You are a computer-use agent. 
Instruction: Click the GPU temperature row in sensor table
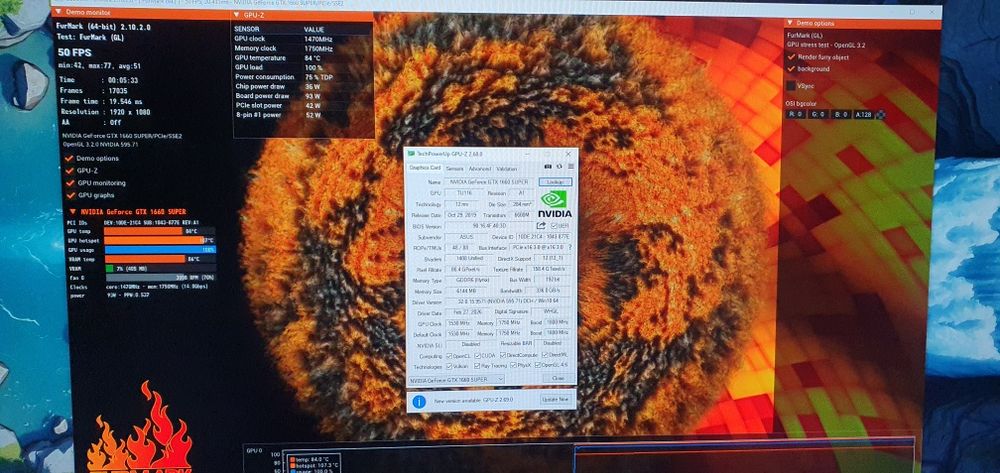[302, 58]
